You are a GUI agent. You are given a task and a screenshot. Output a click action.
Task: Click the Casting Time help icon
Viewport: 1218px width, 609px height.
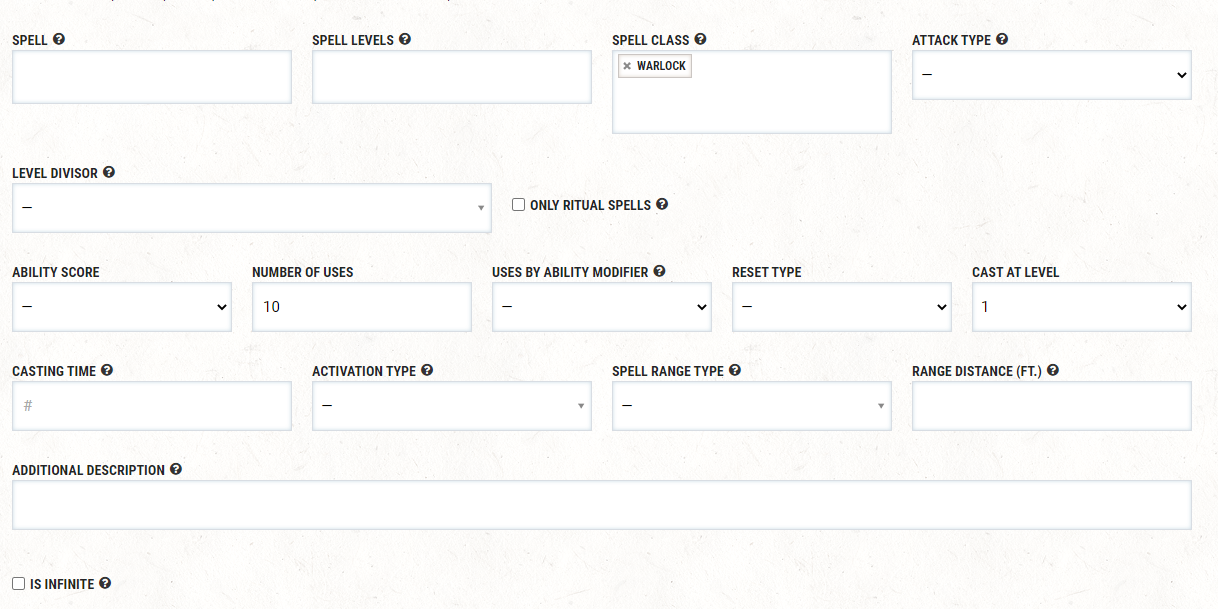(107, 371)
